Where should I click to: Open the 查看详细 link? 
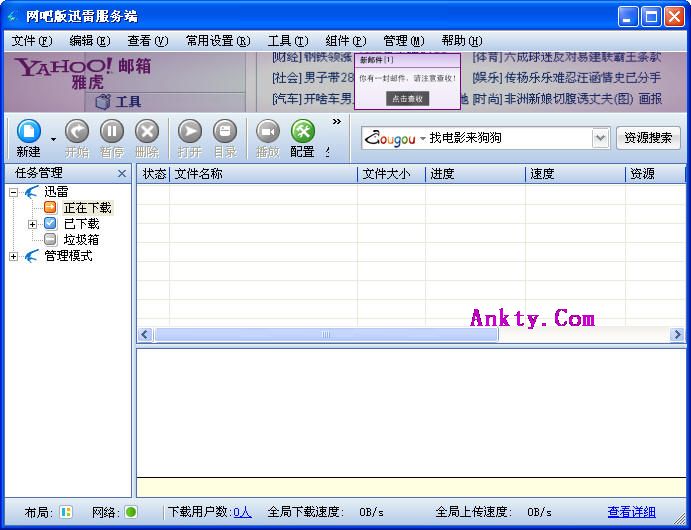(x=632, y=511)
